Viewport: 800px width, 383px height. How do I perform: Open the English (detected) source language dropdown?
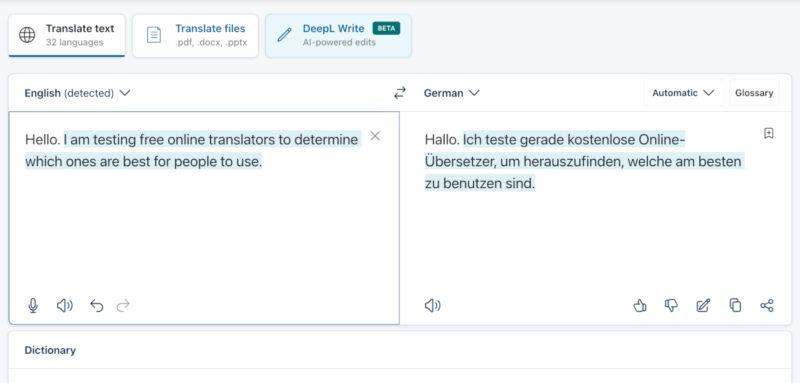point(78,93)
